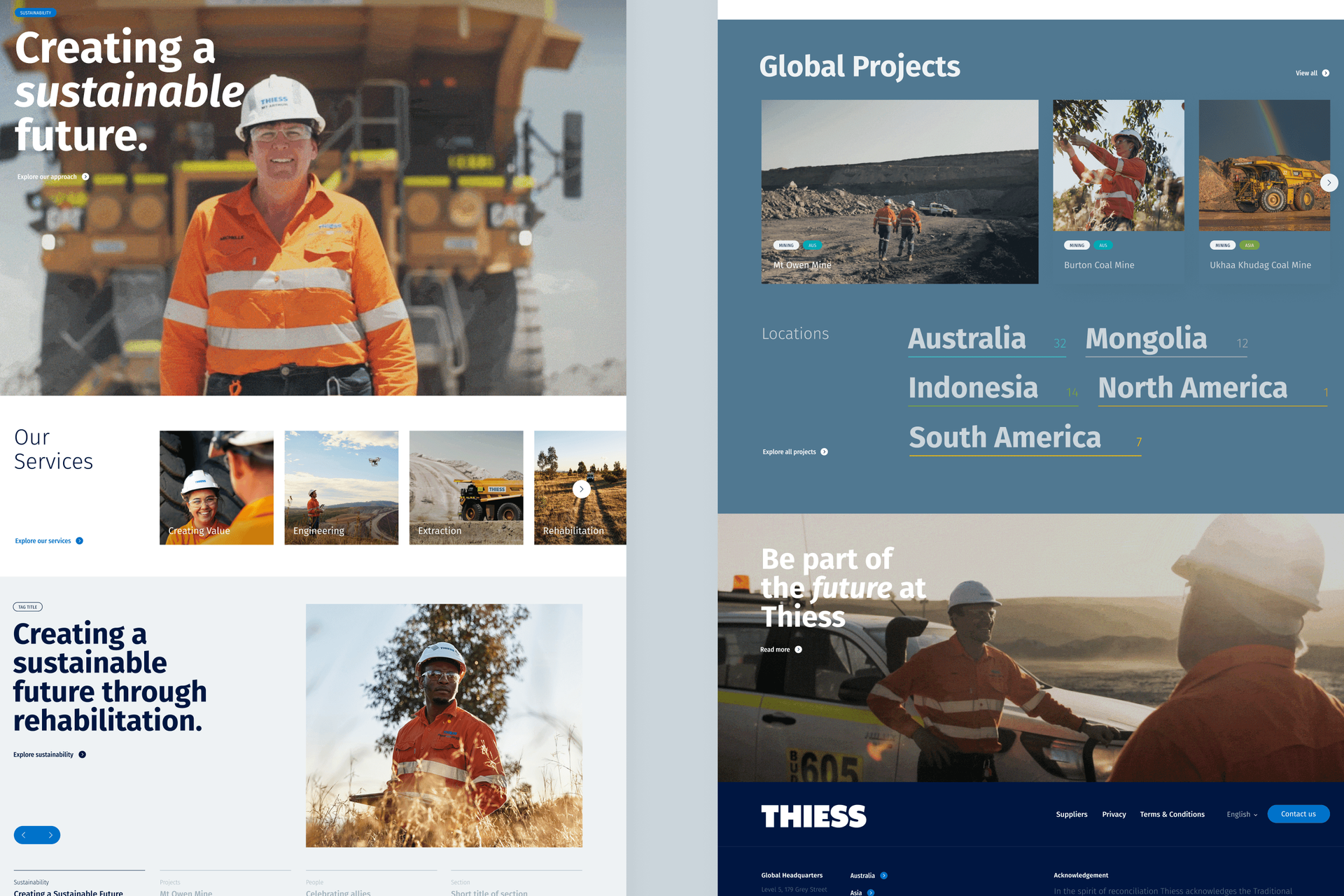1344x896 pixels.
Task: Select the Australia location
Action: tap(987, 339)
